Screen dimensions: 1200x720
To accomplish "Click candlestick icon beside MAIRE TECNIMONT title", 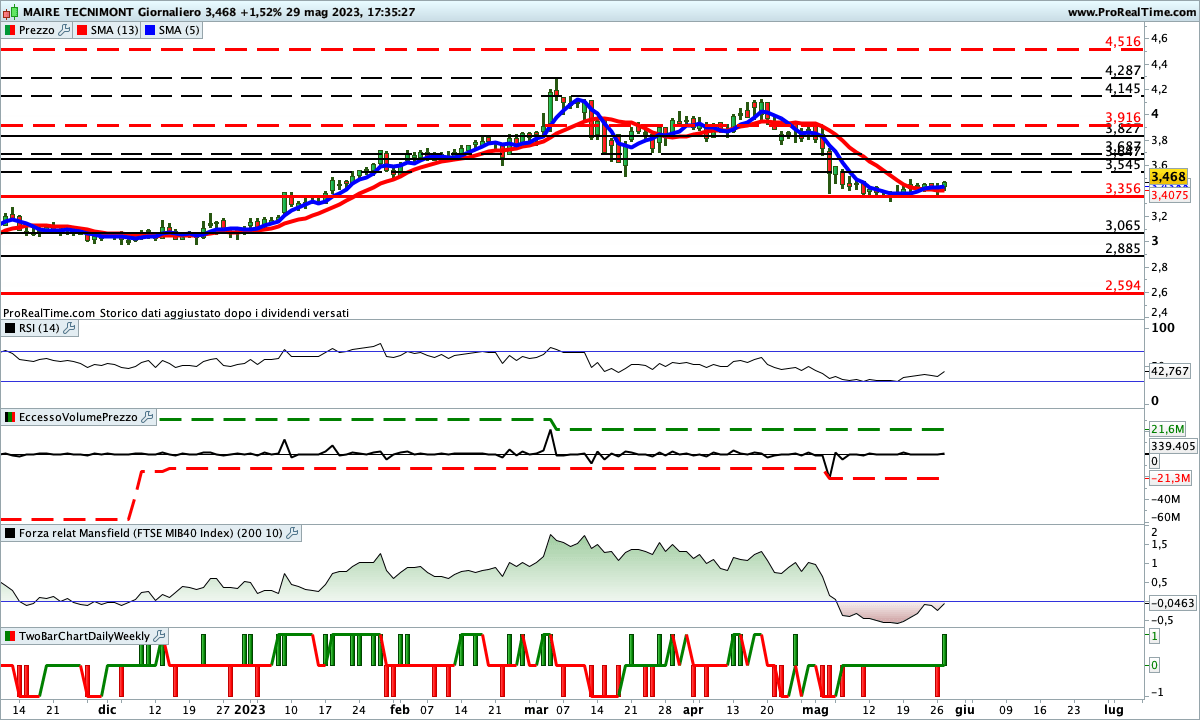I will pos(10,11).
